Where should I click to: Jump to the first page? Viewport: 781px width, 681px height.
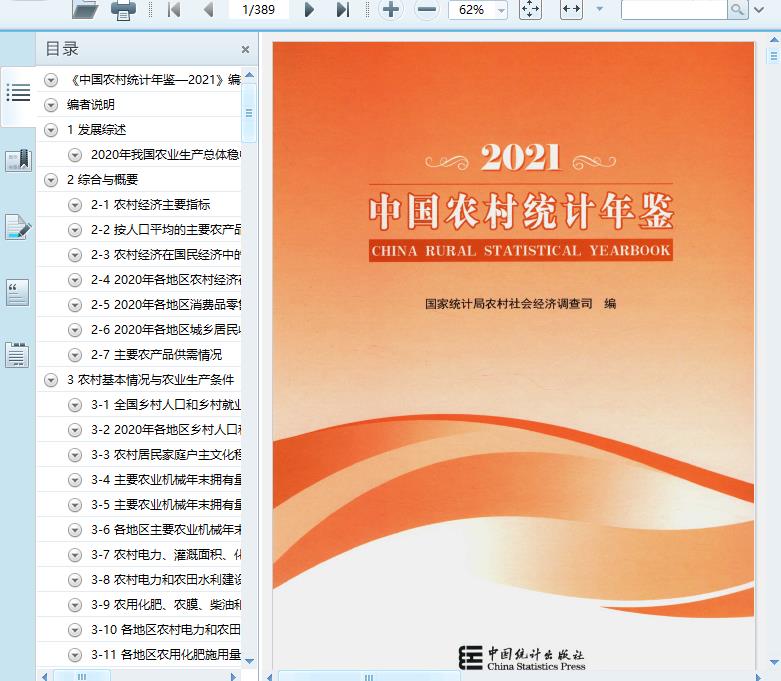pyautogui.click(x=174, y=9)
